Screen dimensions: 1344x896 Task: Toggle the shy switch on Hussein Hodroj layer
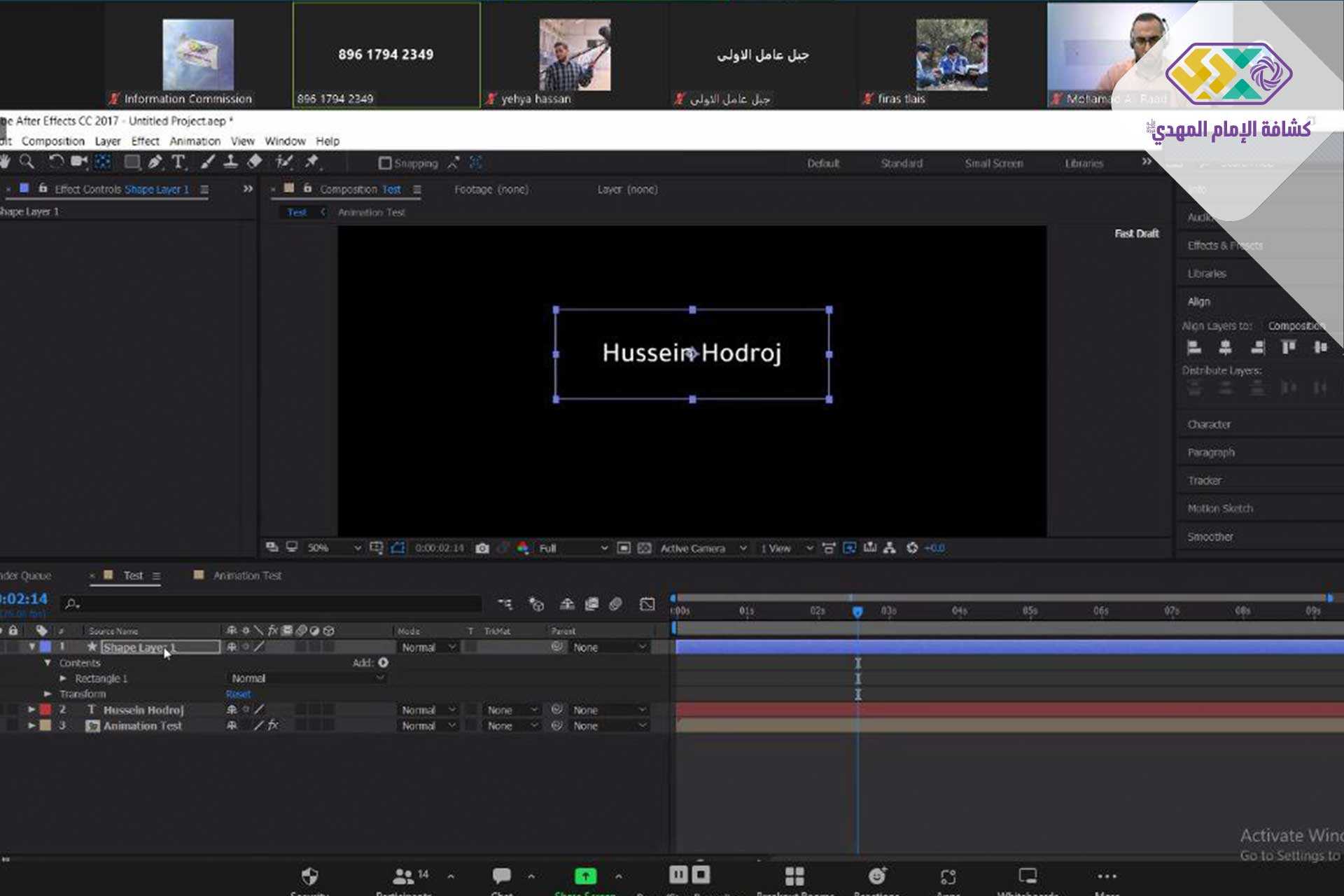pos(232,710)
